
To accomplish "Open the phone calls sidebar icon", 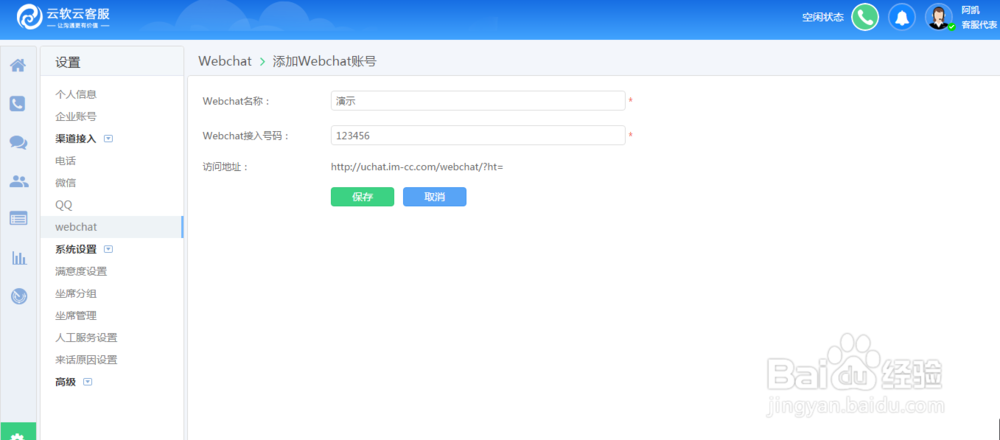I will [18, 104].
